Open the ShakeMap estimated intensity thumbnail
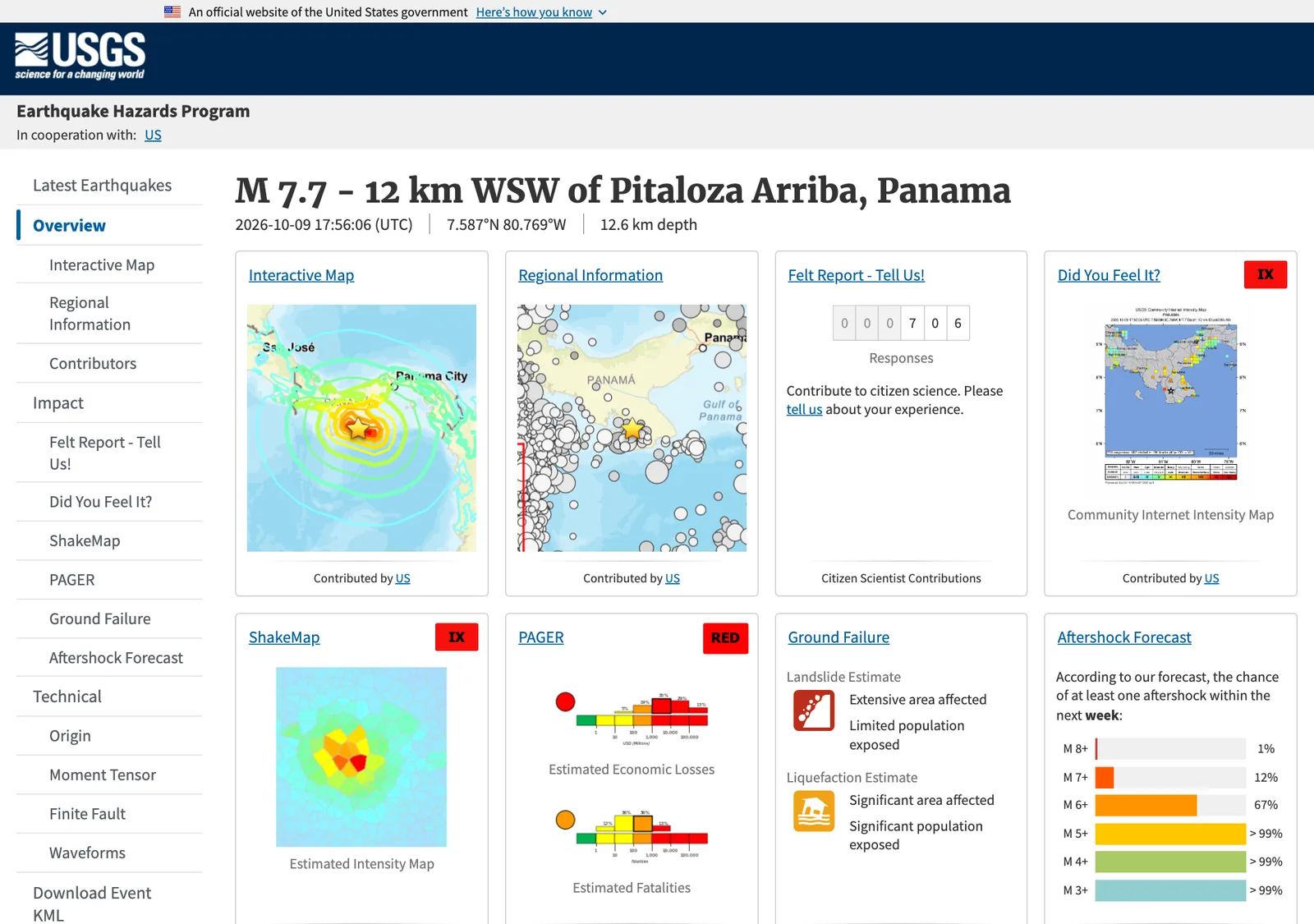Image resolution: width=1314 pixels, height=924 pixels. click(x=361, y=756)
